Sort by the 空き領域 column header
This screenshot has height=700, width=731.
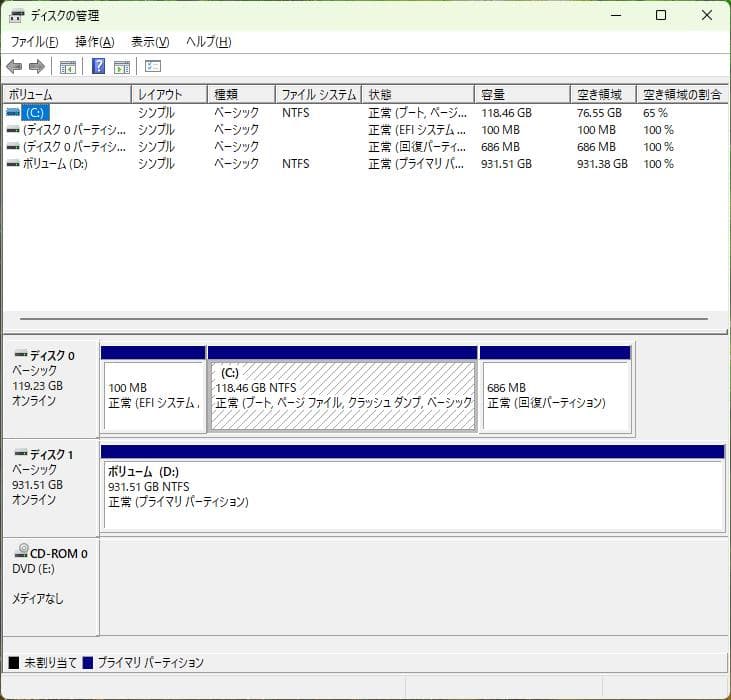603,95
